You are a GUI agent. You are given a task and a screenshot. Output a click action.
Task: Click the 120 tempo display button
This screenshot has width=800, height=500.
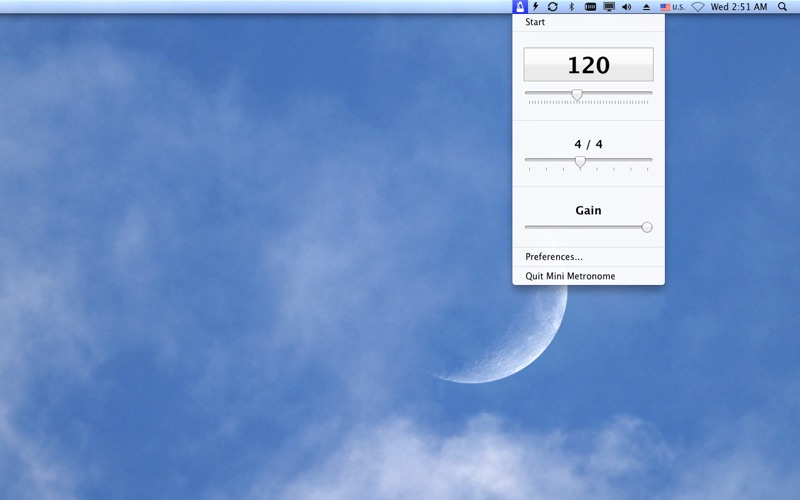[588, 65]
